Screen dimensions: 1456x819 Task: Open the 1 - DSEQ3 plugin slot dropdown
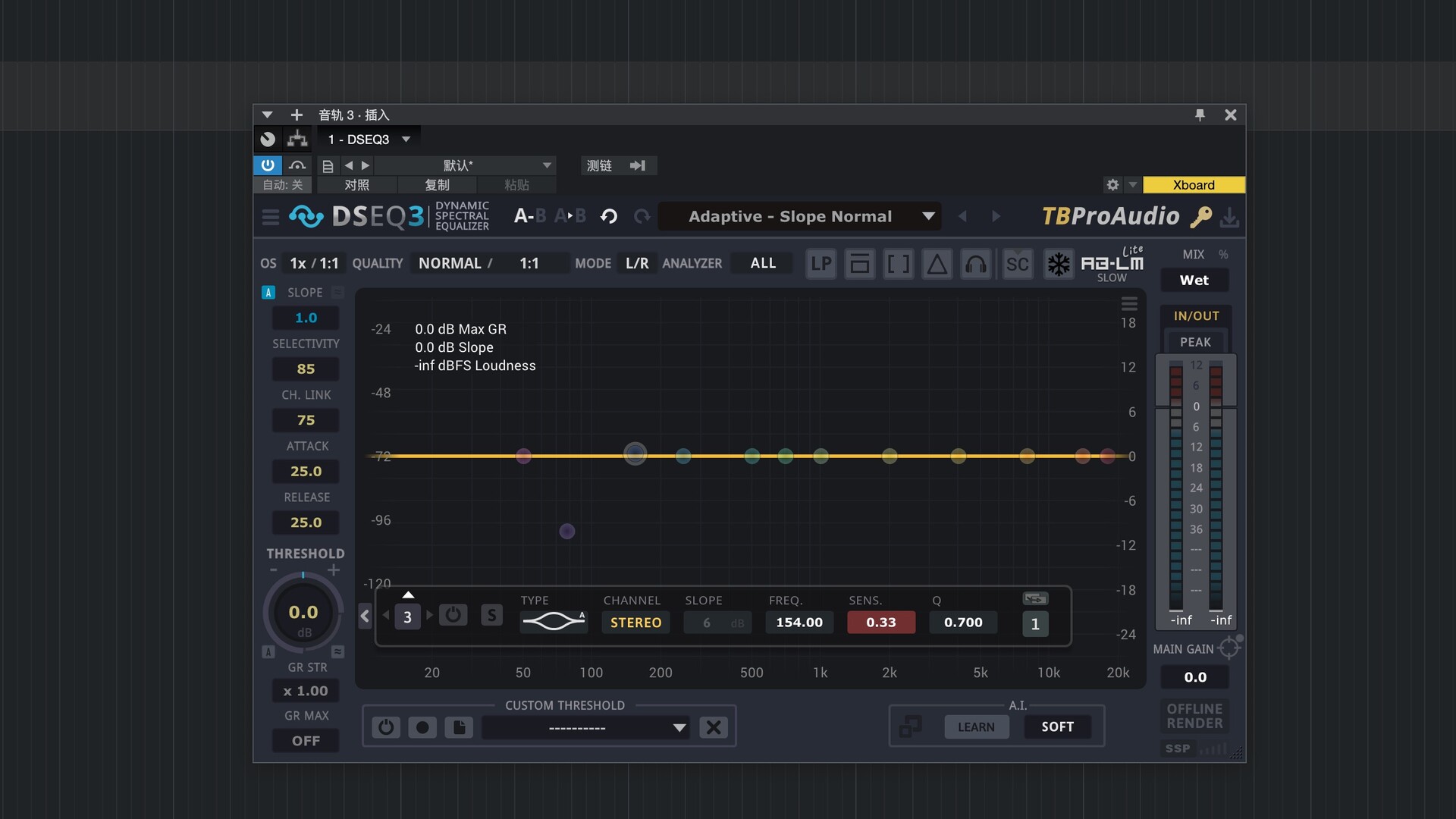click(x=369, y=140)
